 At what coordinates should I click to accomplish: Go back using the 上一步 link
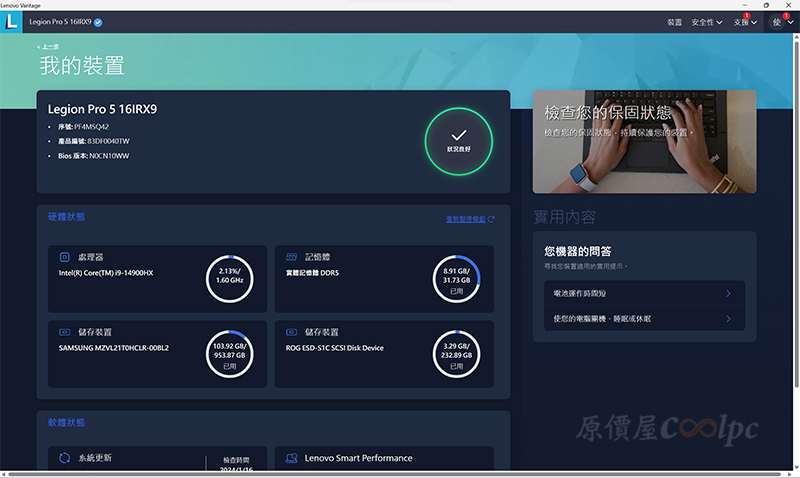tap(47, 47)
